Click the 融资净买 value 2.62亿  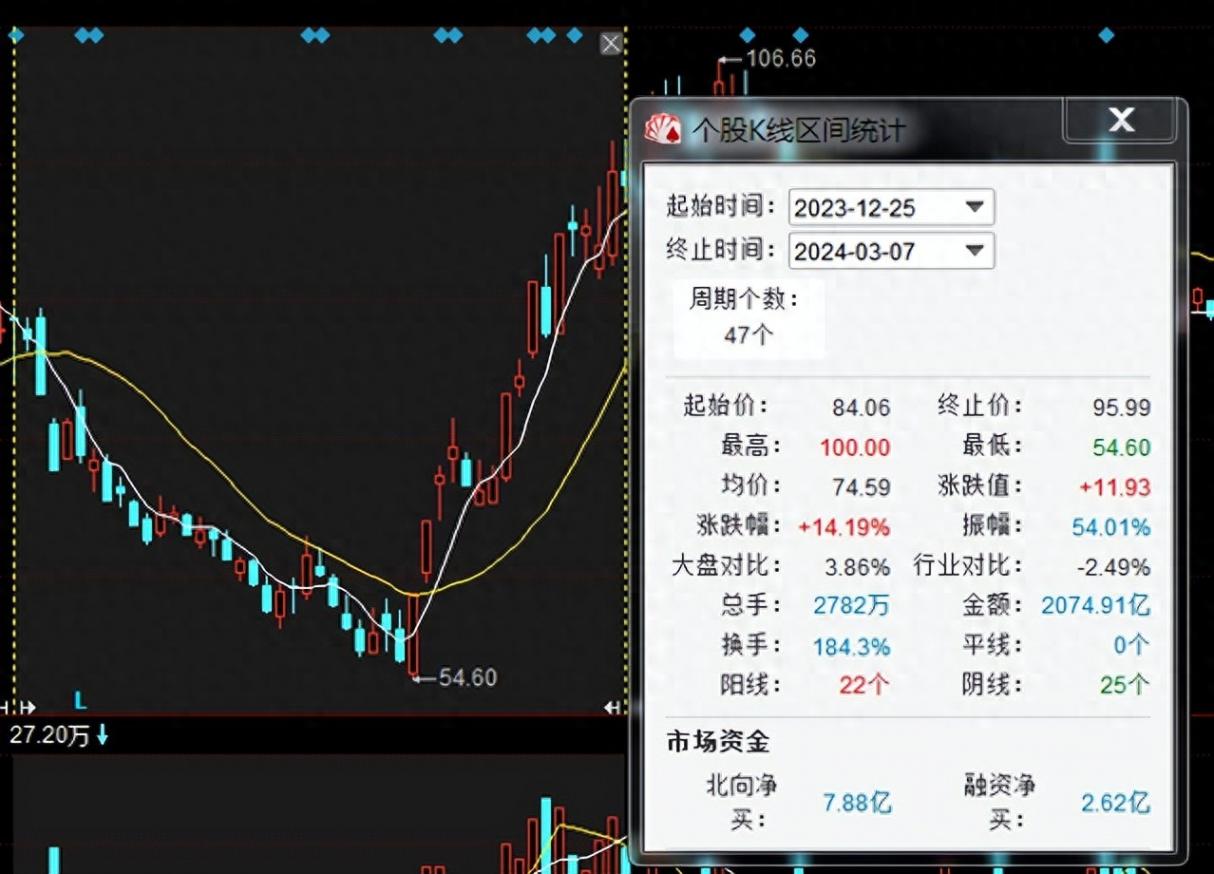tap(1115, 802)
